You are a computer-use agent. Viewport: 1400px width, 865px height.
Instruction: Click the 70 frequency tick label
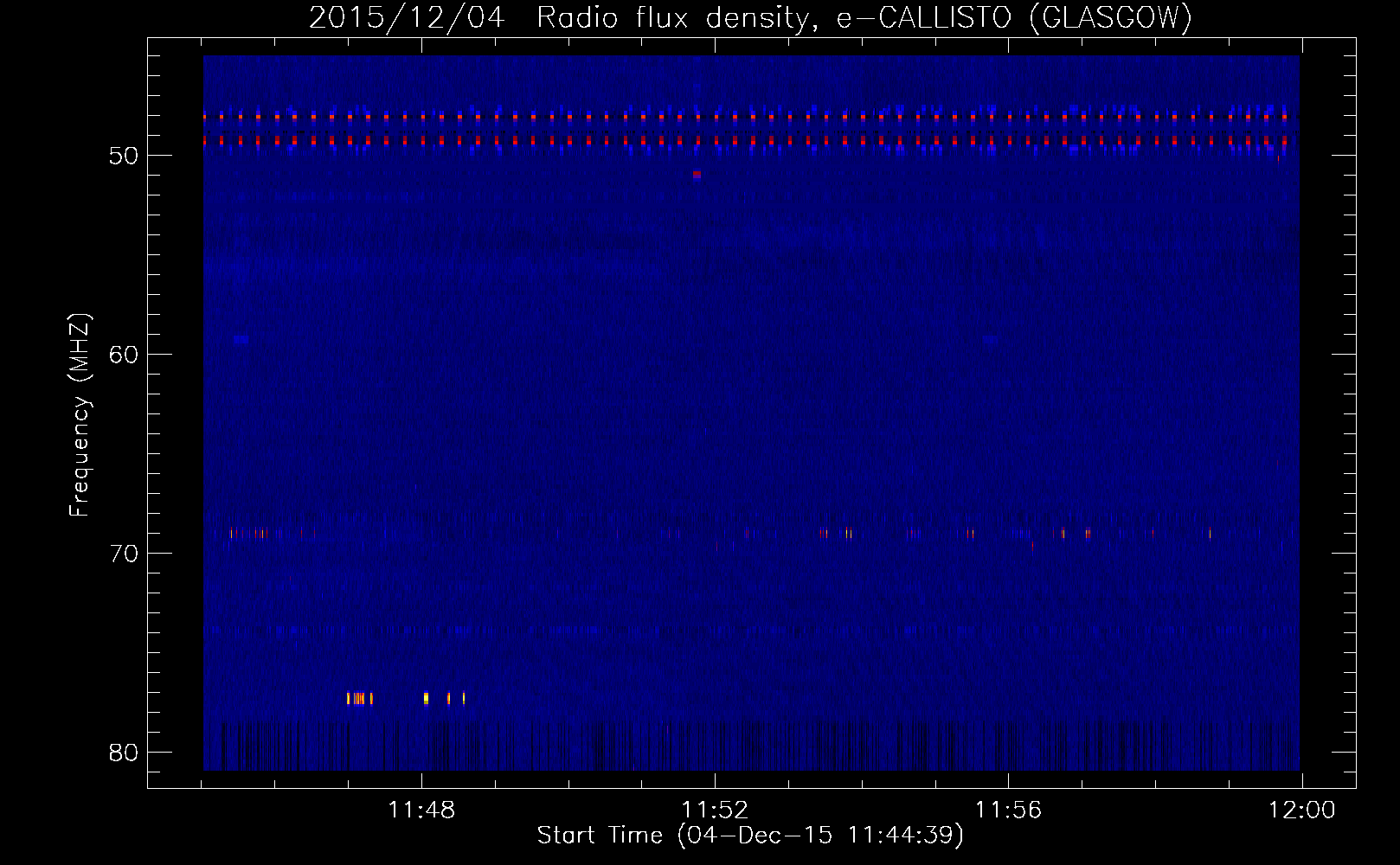pyautogui.click(x=125, y=554)
